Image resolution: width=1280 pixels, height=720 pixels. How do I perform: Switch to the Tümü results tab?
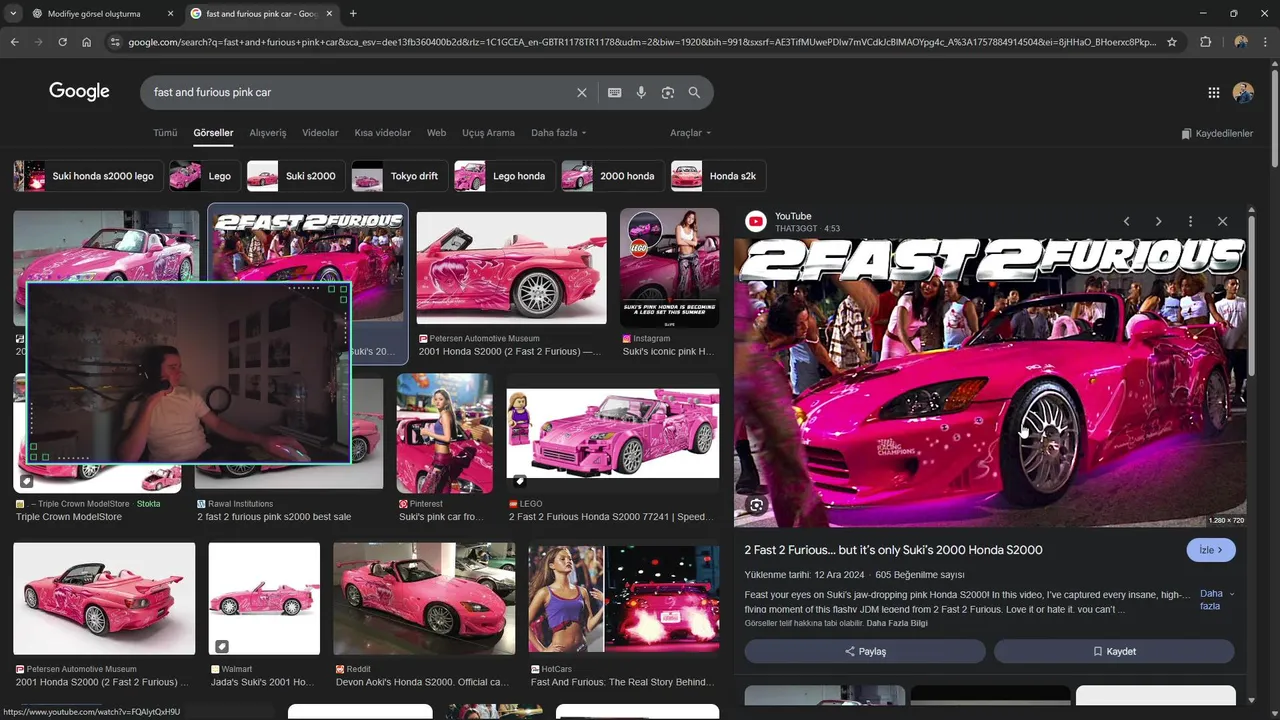click(x=165, y=133)
